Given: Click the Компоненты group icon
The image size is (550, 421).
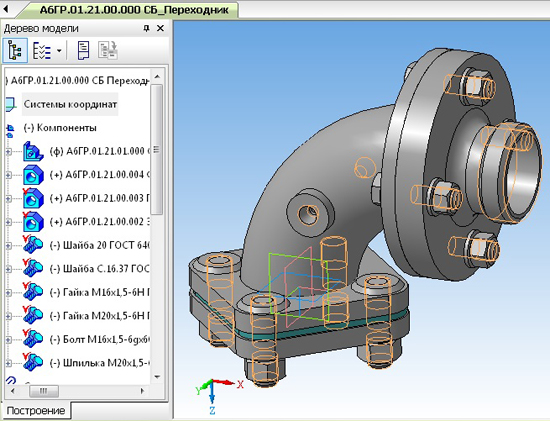Looking at the screenshot, I should 11,131.
